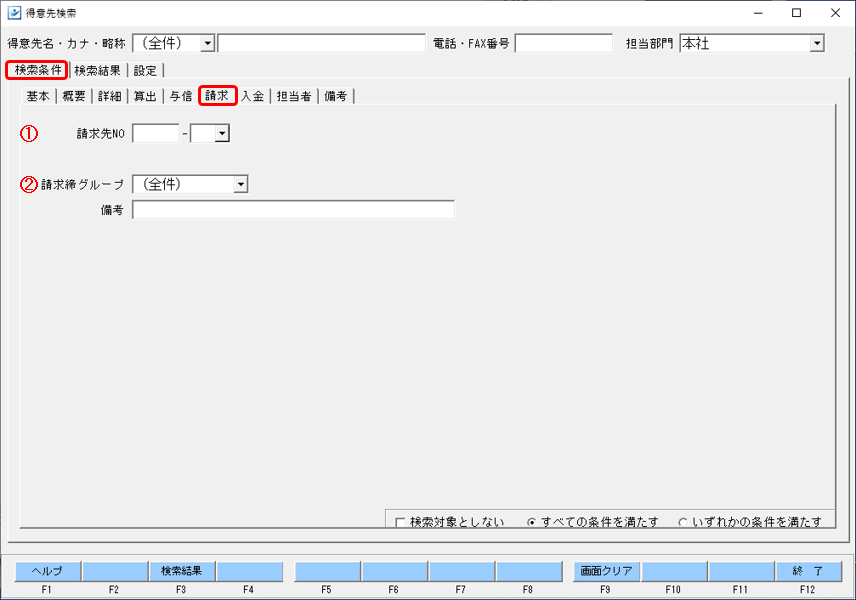Click the 電話・FAX番号 input field

tap(563, 44)
